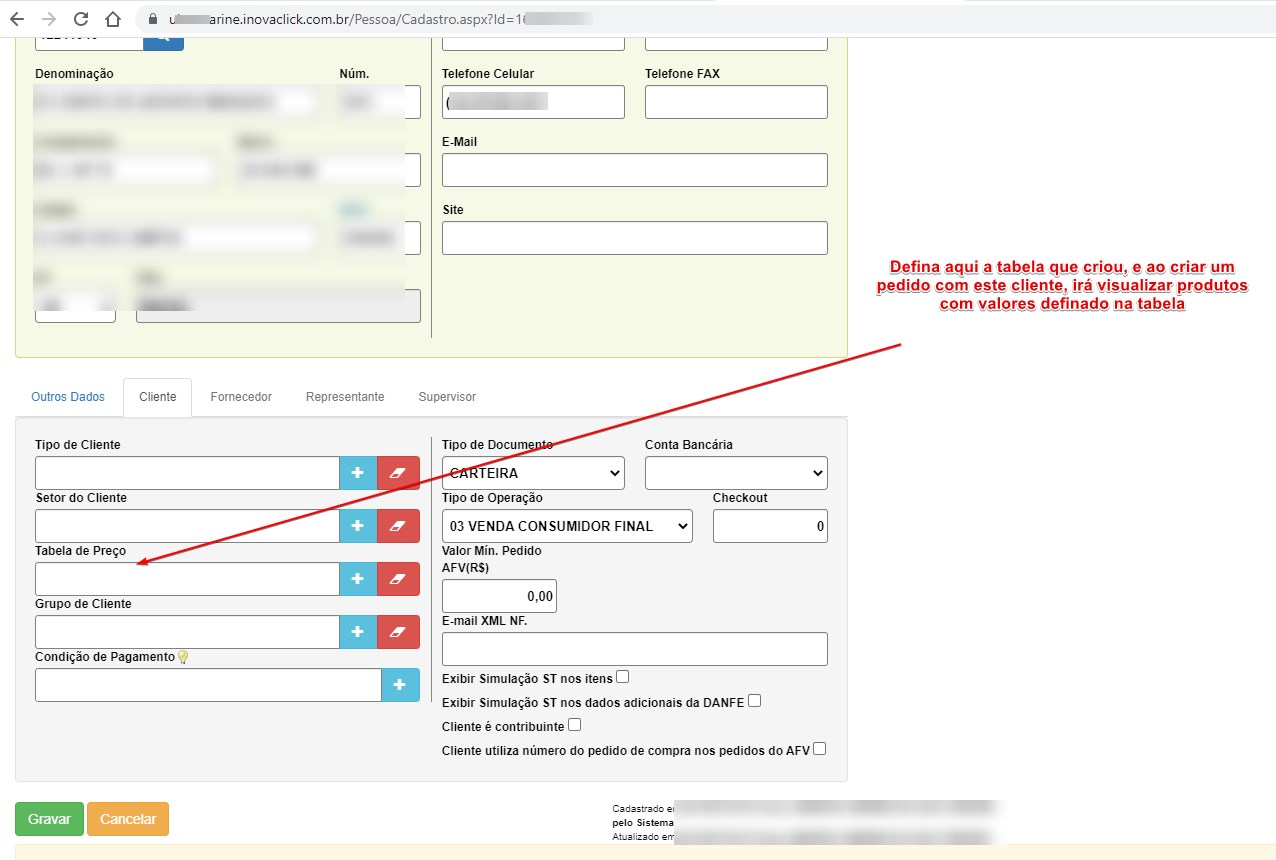Viewport: 1276px width, 860px height.
Task: Clear Tipo de Cliente with eraser icon
Action: pos(398,473)
